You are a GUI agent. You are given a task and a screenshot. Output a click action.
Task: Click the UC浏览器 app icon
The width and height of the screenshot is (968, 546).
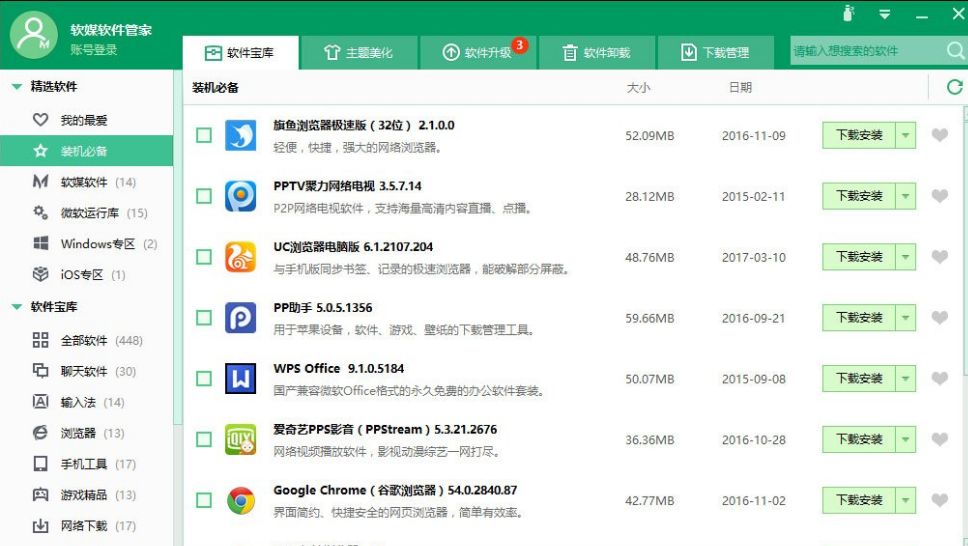coord(240,257)
